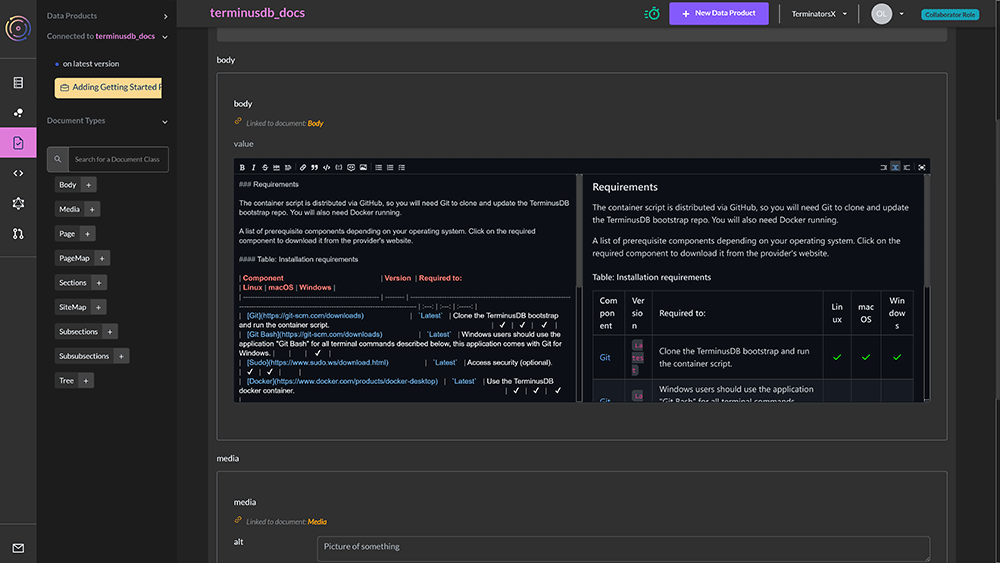The image size is (1000, 563).
Task: Insert a horizontal rule from the editor toolbar
Action: point(276,167)
